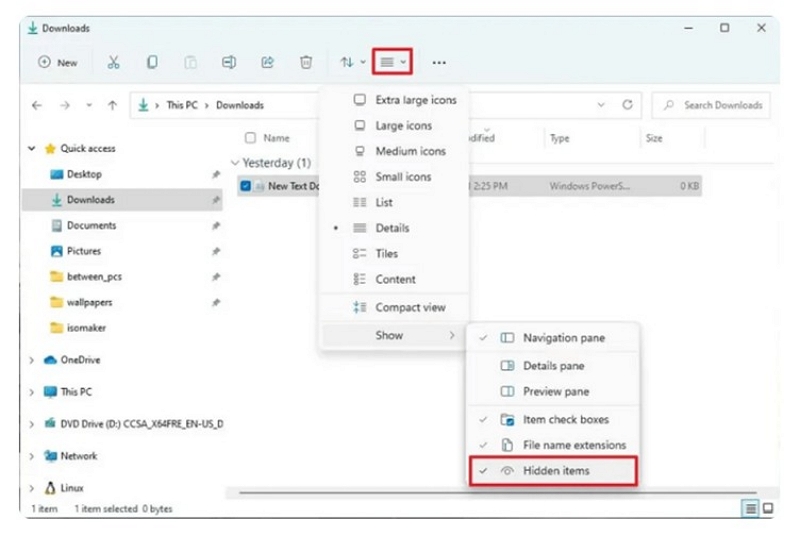The height and width of the screenshot is (536, 800).
Task: Select Details view option
Action: pyautogui.click(x=394, y=228)
